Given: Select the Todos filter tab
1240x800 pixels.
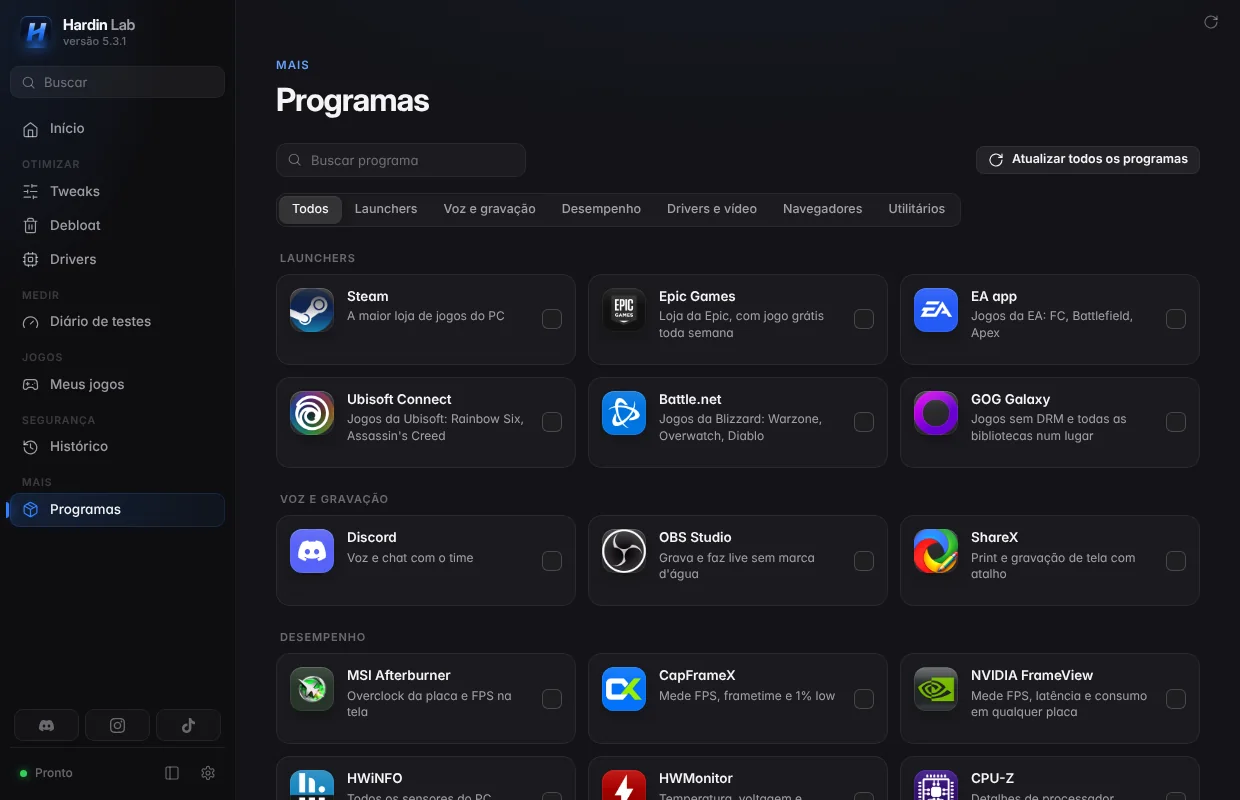Looking at the screenshot, I should (x=311, y=209).
